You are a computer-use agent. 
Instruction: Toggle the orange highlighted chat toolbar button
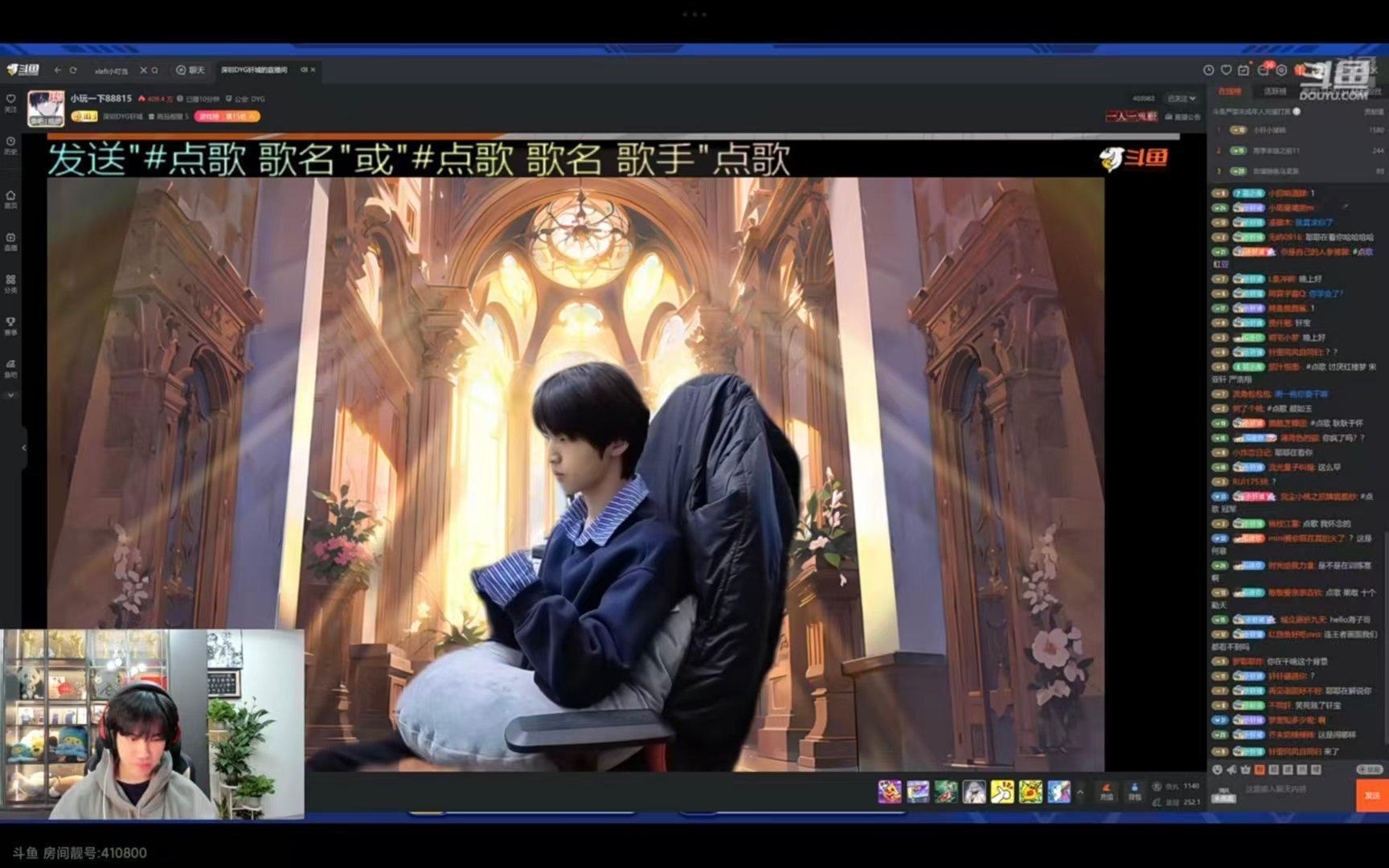point(1260,769)
